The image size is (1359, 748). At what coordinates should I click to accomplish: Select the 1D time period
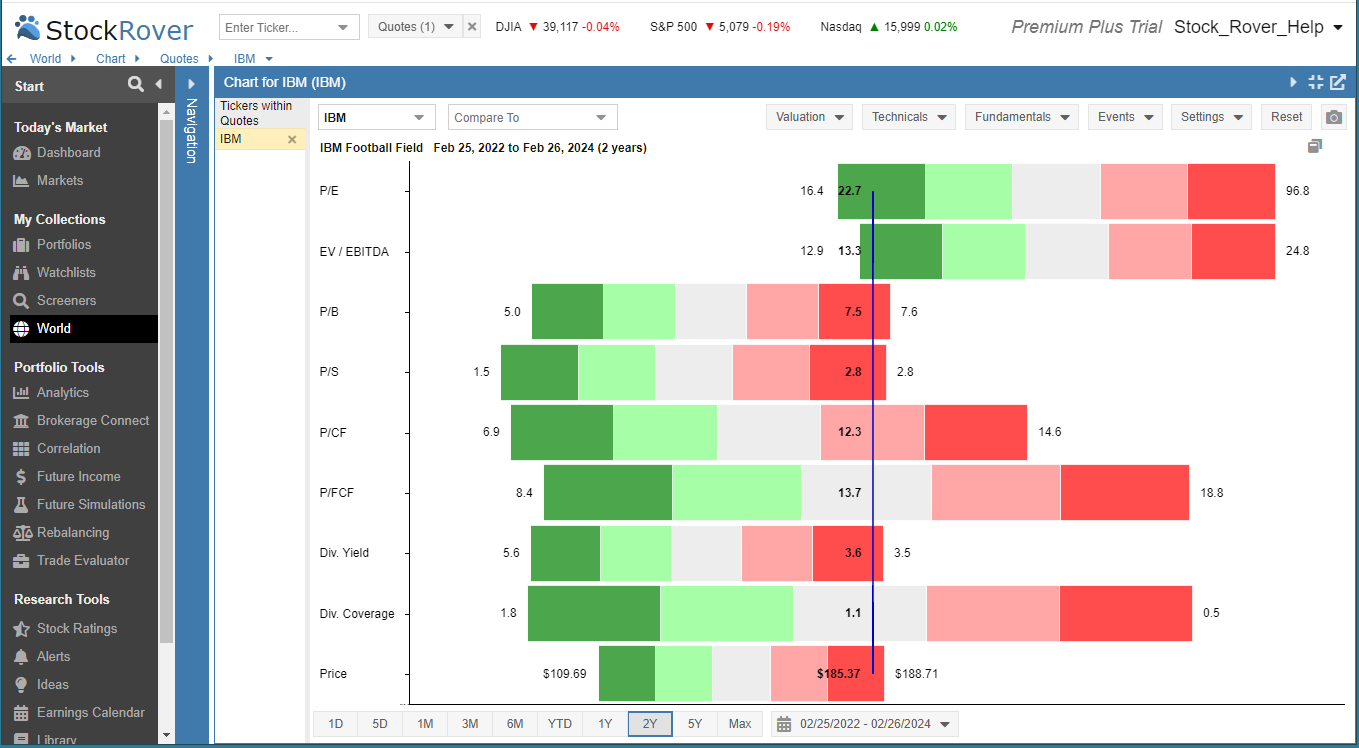click(336, 724)
